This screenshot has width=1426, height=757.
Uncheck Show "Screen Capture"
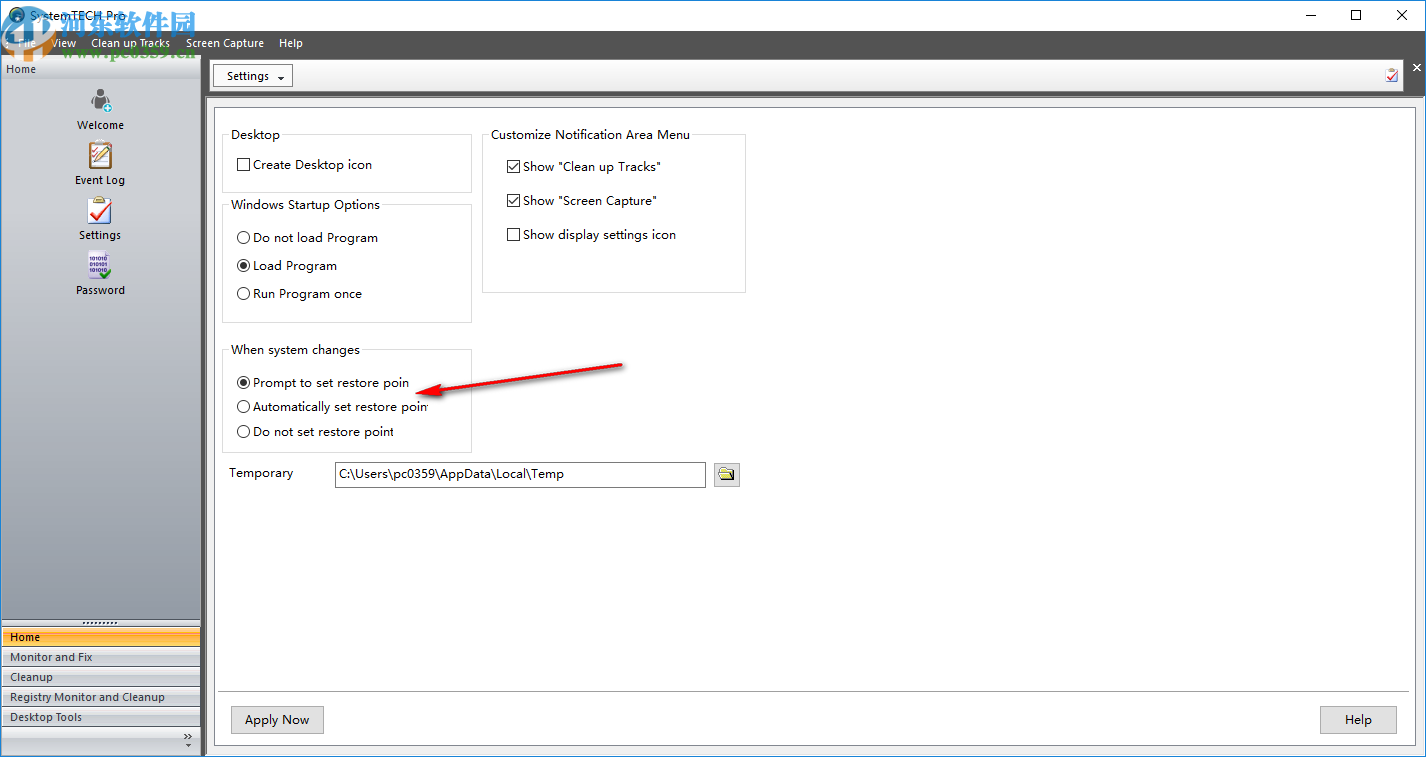[514, 201]
